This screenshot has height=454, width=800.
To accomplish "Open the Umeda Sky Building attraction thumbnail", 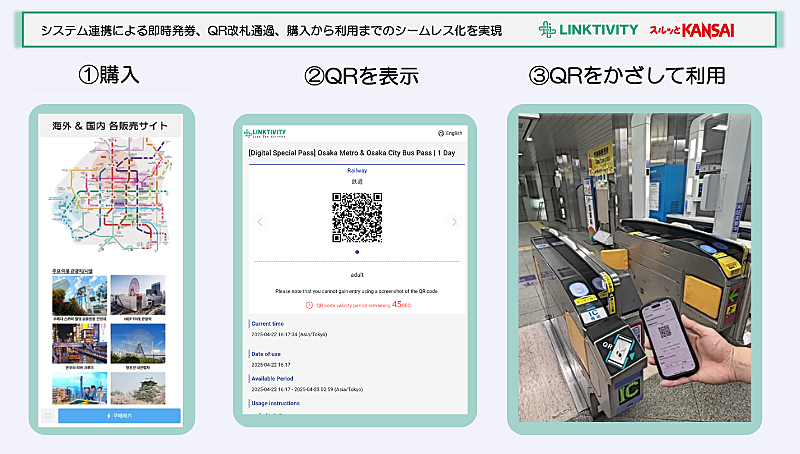I will click(80, 295).
